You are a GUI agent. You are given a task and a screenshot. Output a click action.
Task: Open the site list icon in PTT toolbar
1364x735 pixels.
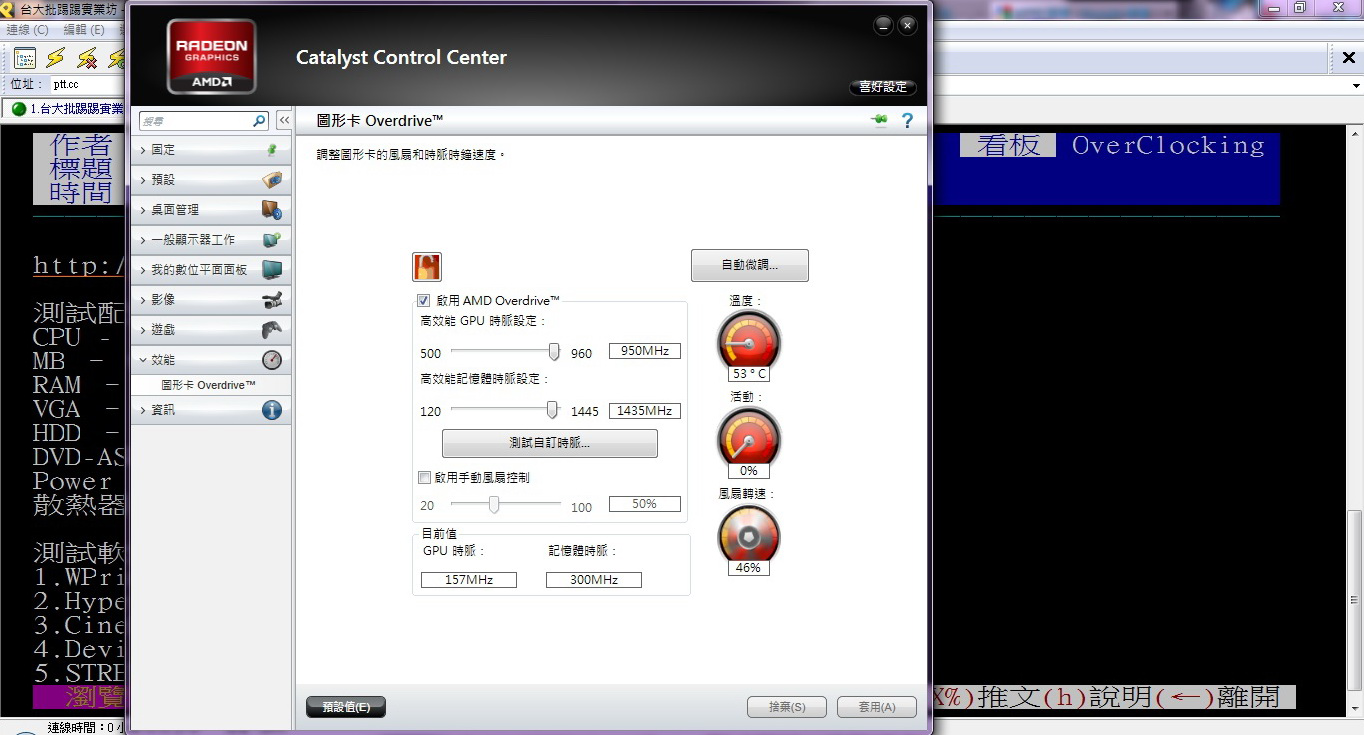tap(25, 58)
